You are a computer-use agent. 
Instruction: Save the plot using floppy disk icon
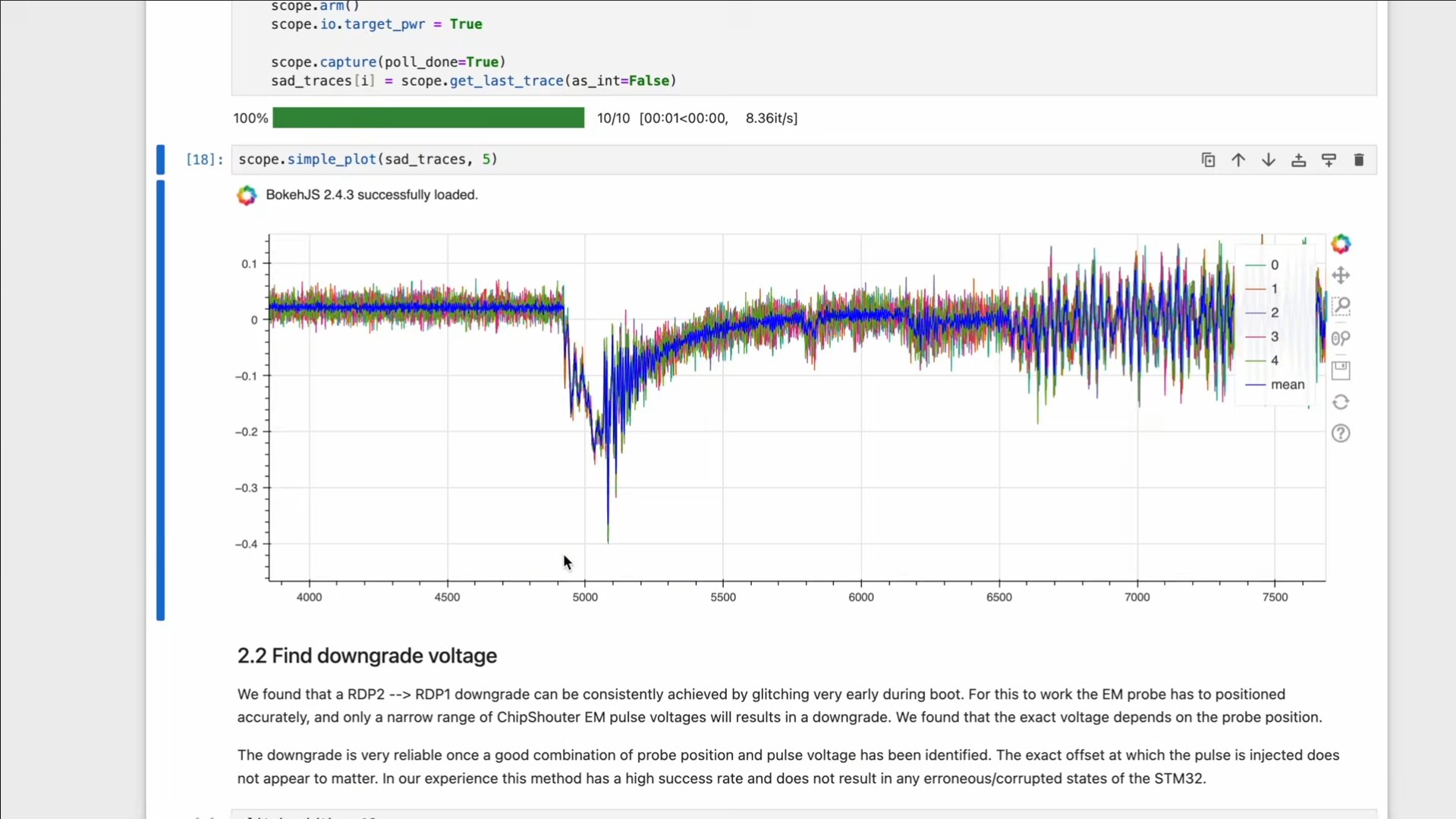tap(1341, 370)
